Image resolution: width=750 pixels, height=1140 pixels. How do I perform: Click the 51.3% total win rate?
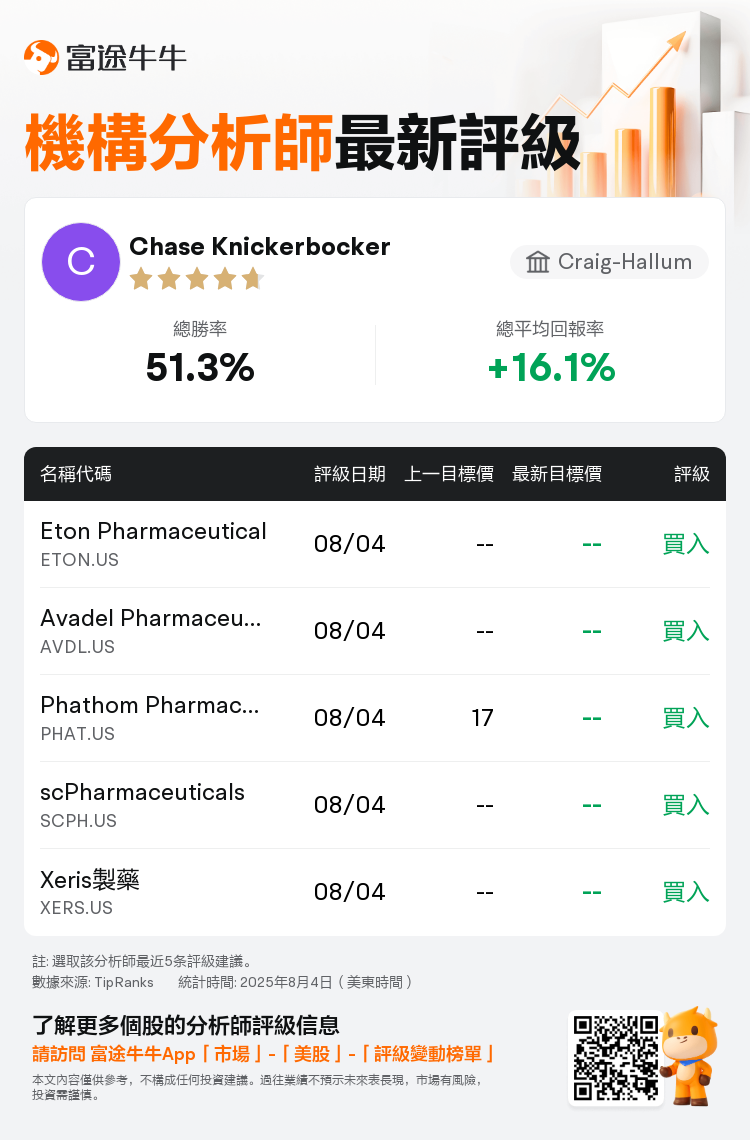point(200,369)
